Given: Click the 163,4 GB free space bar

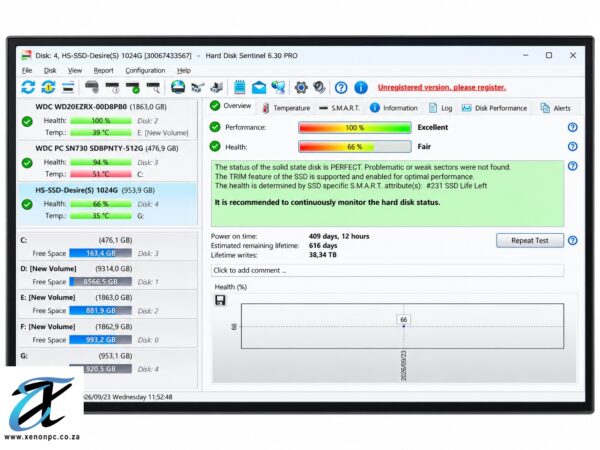Looking at the screenshot, I should pyautogui.click(x=101, y=253).
